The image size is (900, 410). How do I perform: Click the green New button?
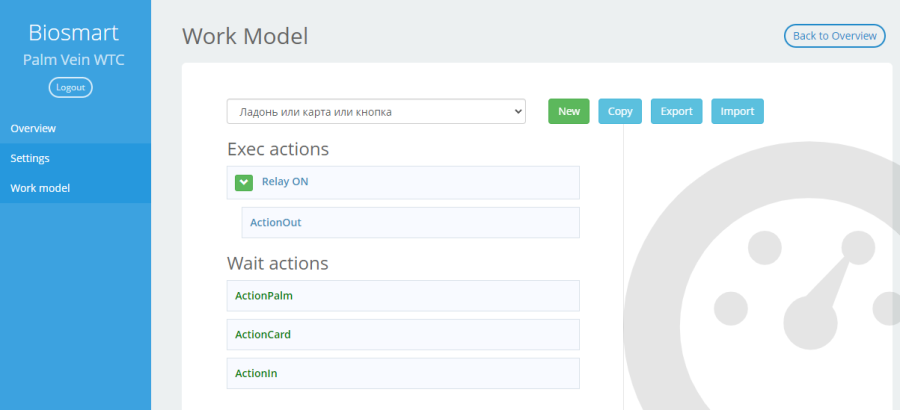pos(569,111)
